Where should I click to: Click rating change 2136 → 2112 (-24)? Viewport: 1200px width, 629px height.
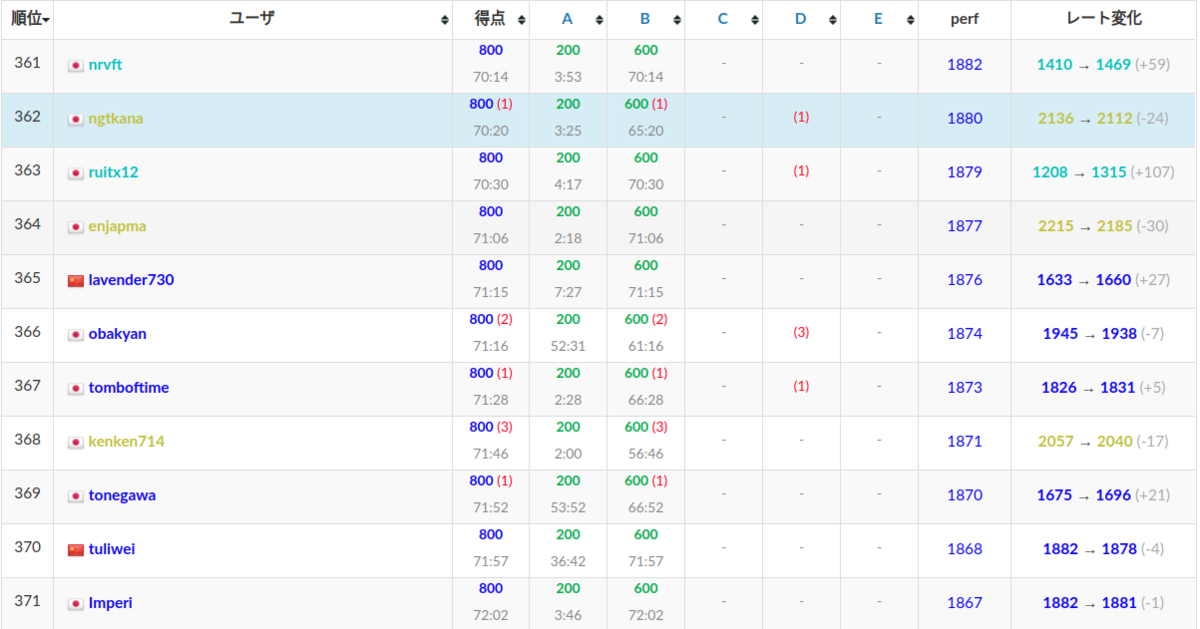(1103, 119)
